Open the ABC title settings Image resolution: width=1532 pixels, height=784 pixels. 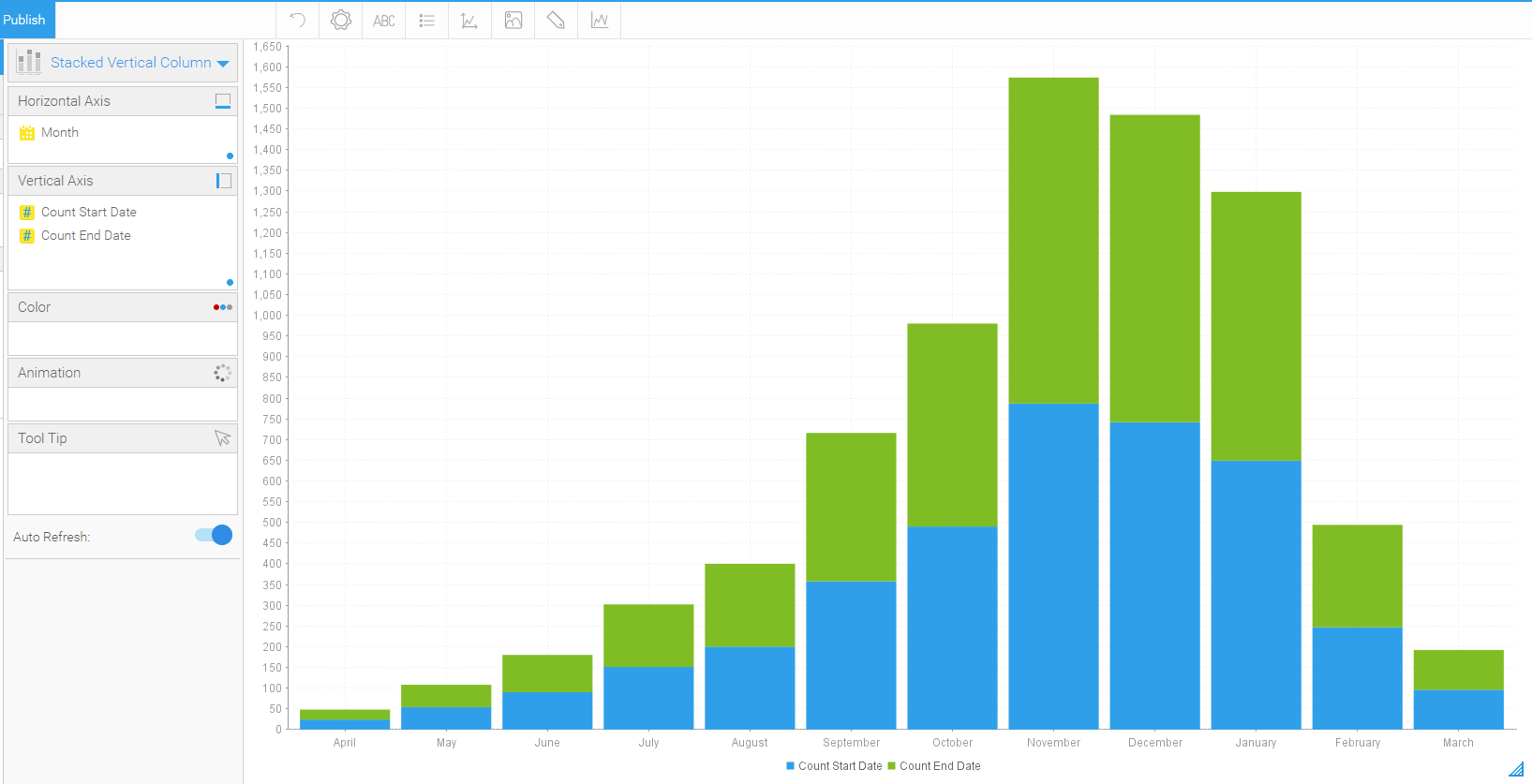(x=384, y=21)
